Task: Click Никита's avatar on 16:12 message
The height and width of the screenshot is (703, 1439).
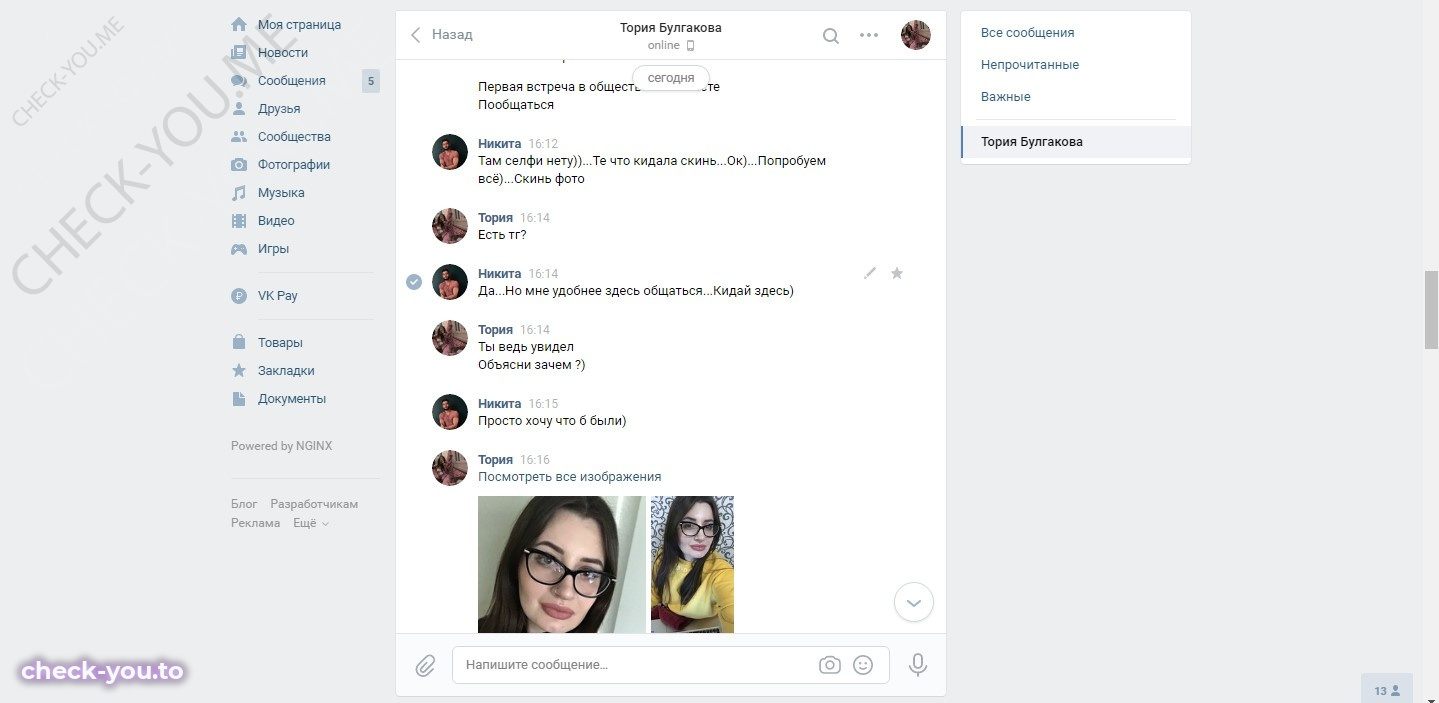Action: [450, 153]
